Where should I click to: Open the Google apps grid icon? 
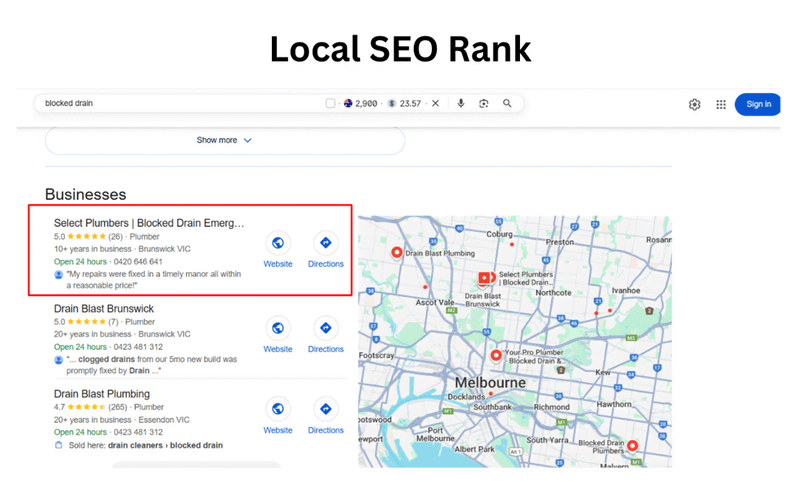click(x=720, y=104)
